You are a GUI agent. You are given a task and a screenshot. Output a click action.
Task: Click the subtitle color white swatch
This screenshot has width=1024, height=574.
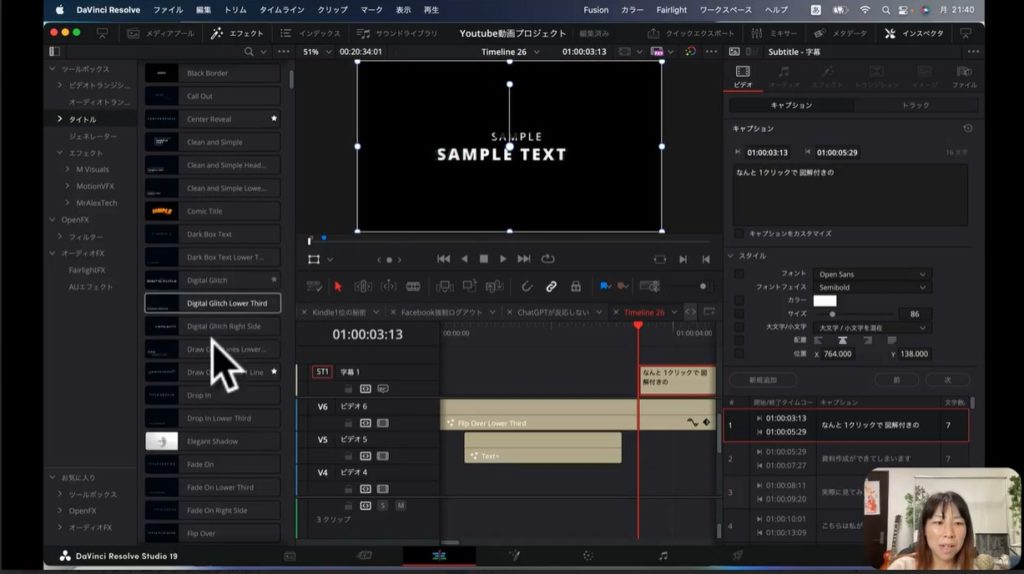click(x=825, y=300)
